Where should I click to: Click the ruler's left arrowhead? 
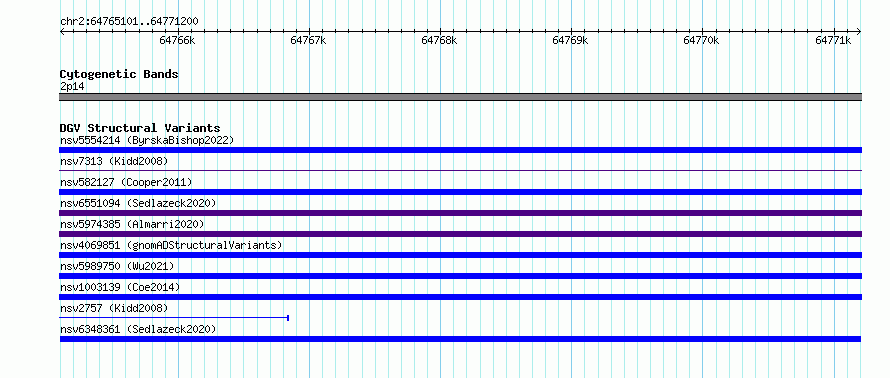point(62,32)
